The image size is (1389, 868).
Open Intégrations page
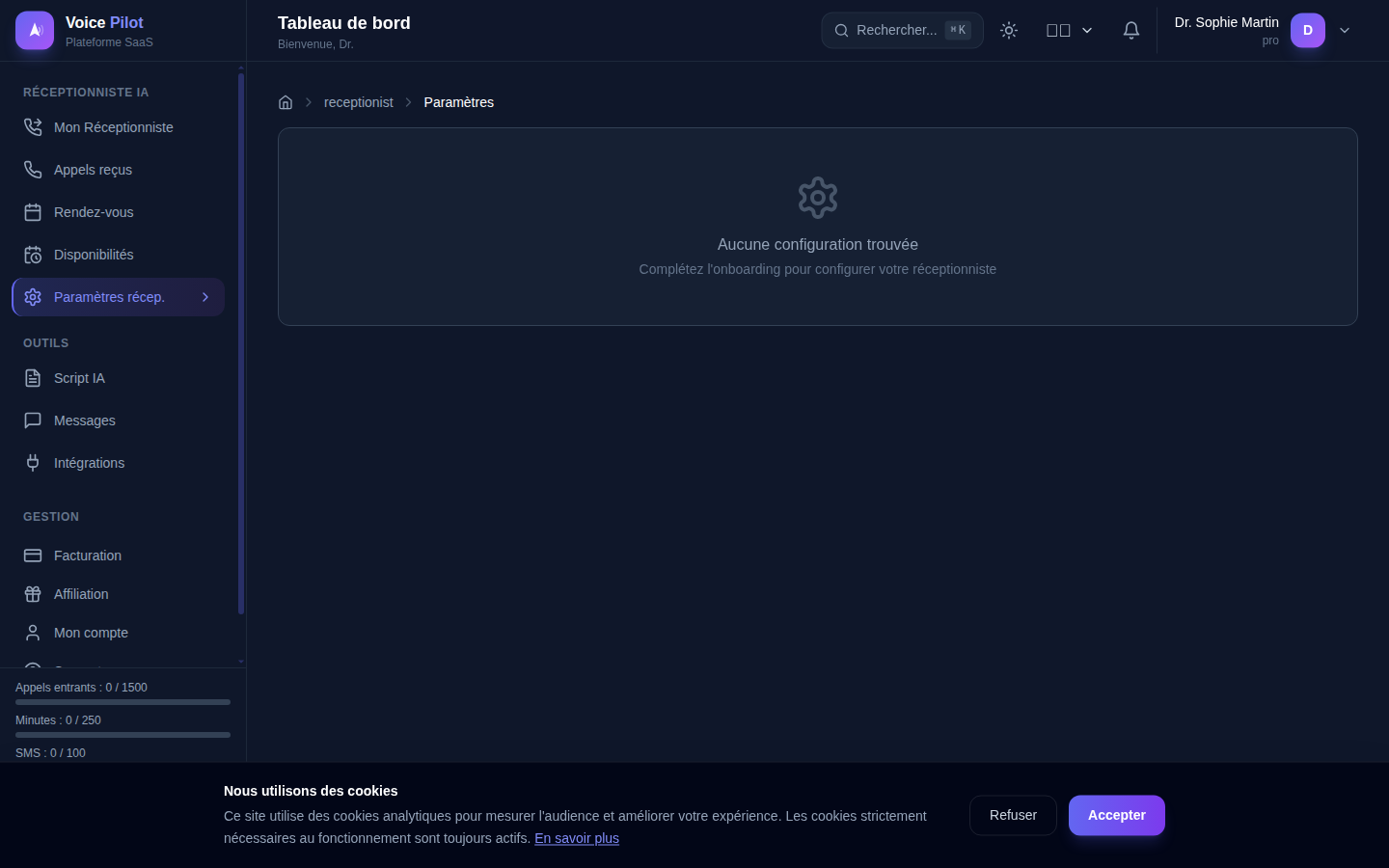pos(118,463)
